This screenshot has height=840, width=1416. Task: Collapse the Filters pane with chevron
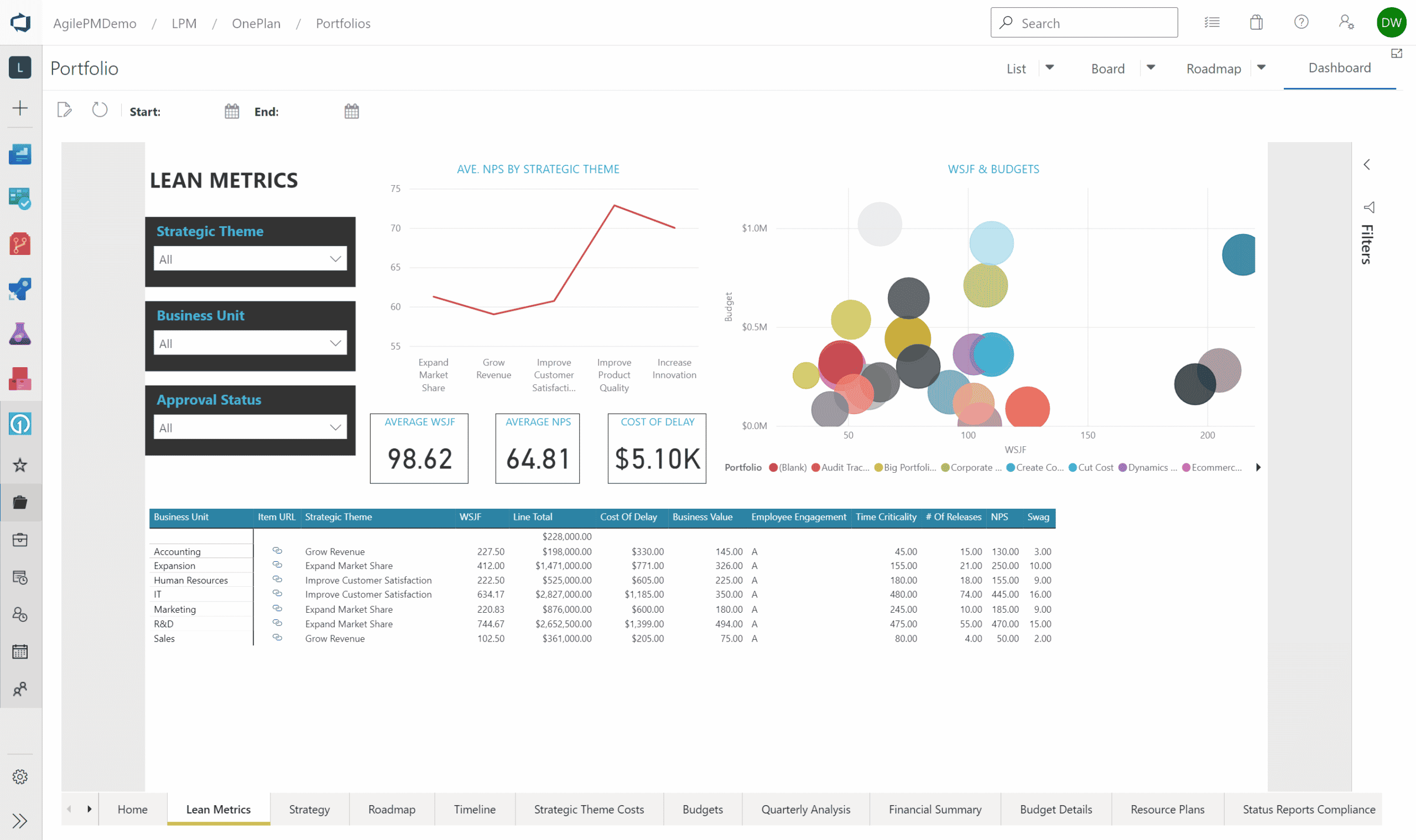pyautogui.click(x=1367, y=165)
